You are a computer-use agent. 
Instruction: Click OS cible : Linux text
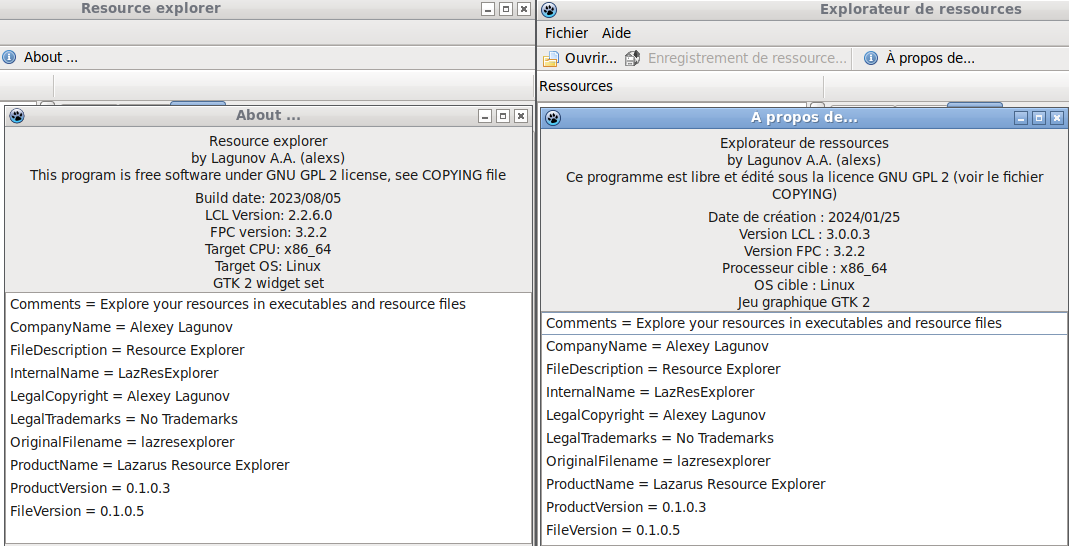click(804, 285)
